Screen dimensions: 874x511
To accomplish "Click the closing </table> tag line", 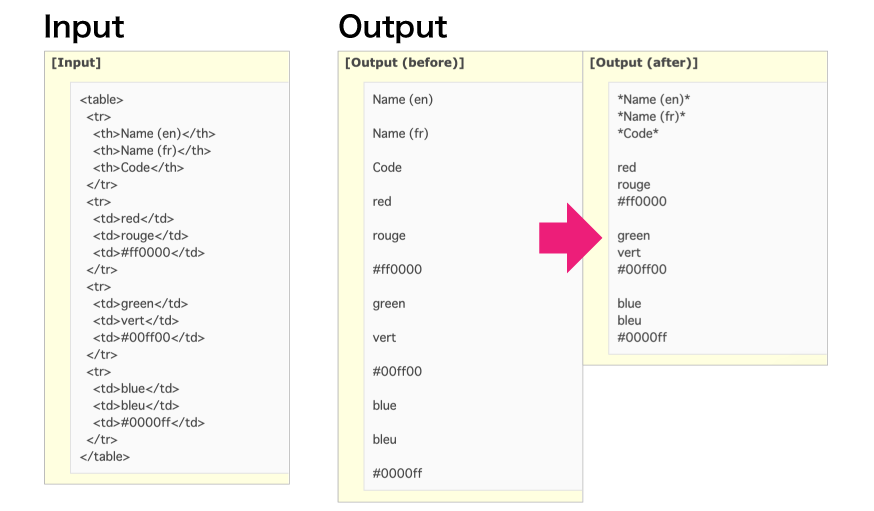I will 105,456.
